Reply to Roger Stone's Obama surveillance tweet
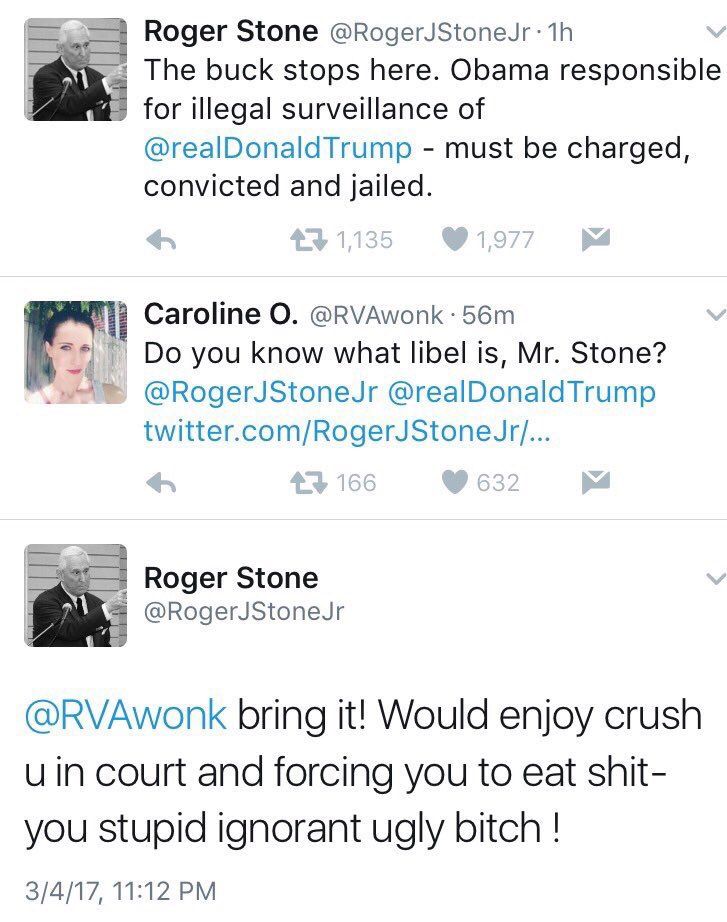This screenshot has height=922, width=727. click(x=161, y=240)
